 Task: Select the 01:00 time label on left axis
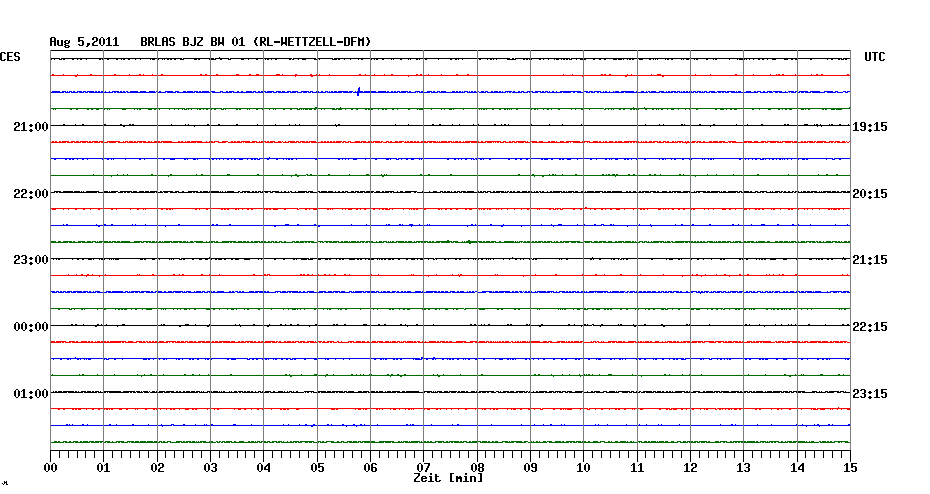click(x=31, y=393)
